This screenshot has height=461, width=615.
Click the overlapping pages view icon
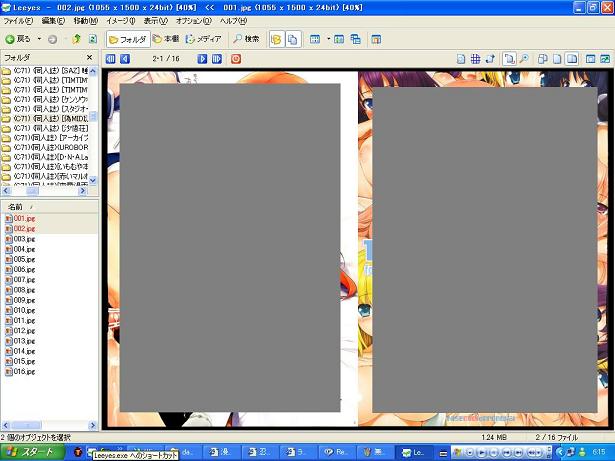pos(543,59)
